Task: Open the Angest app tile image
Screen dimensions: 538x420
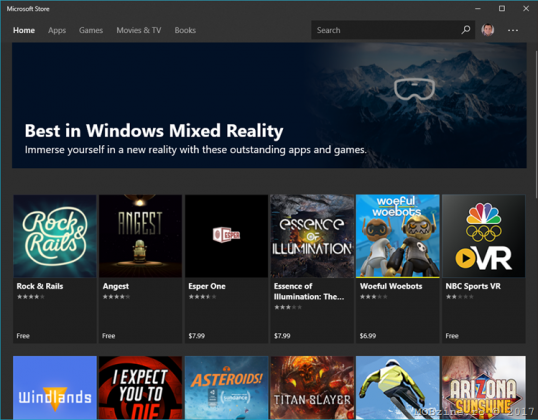Action: [140, 236]
